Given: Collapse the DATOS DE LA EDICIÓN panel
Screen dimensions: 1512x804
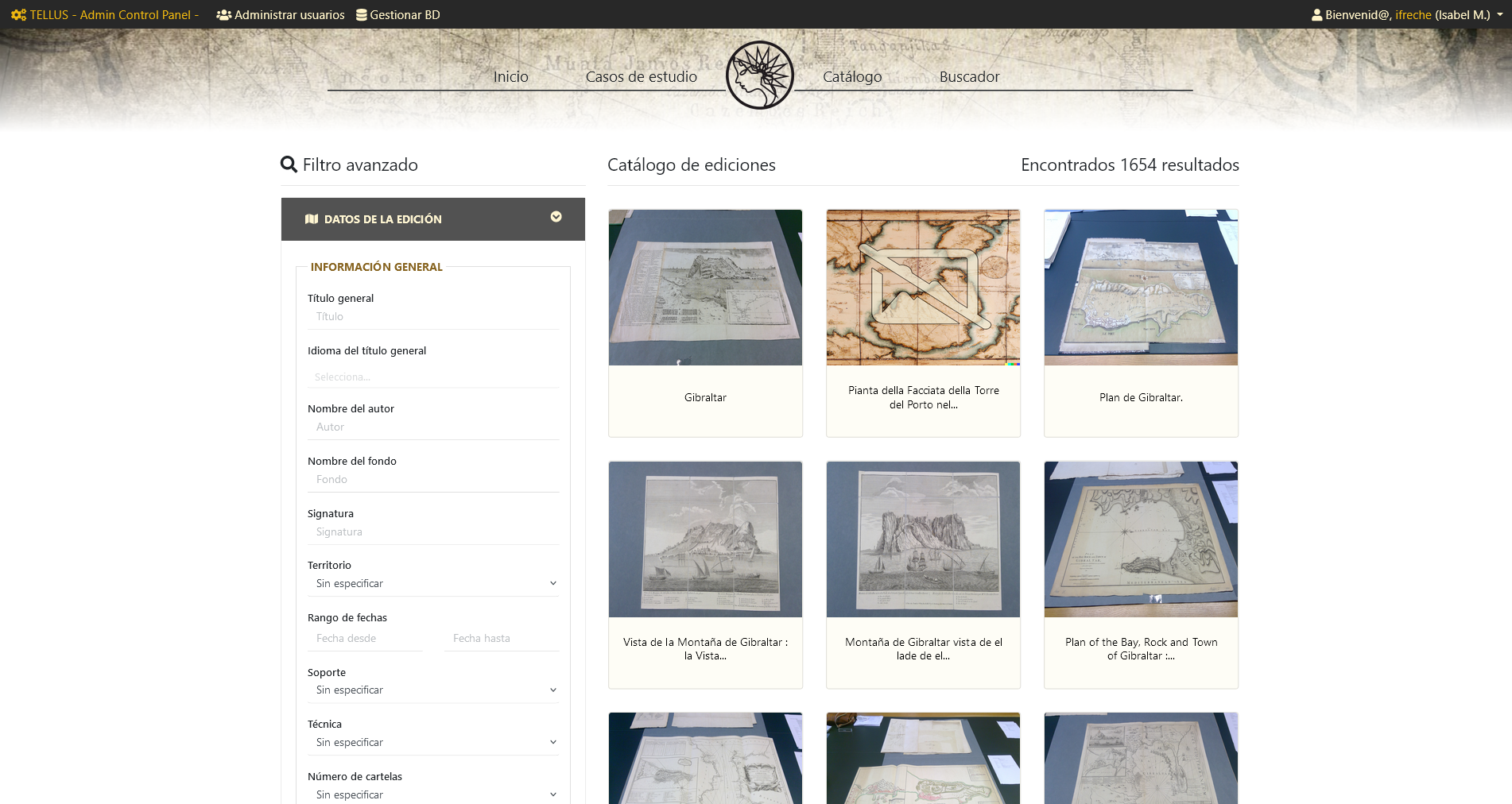Looking at the screenshot, I should click(x=556, y=215).
